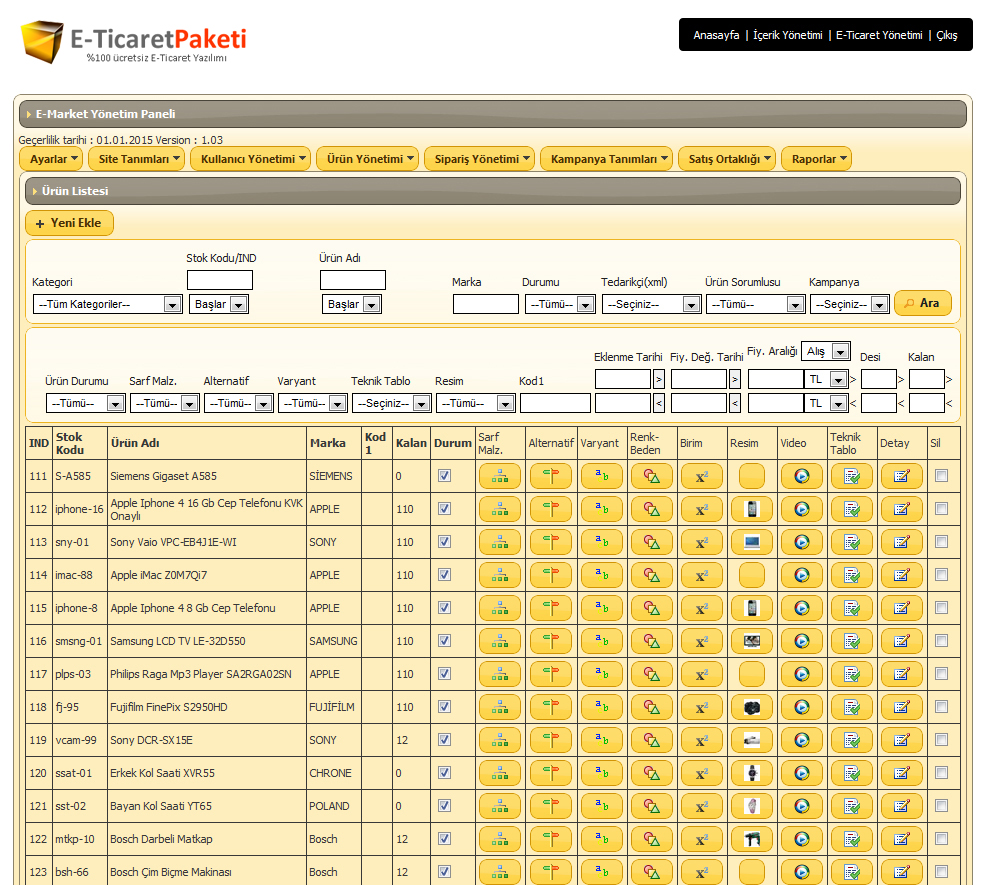Play Video icon for Fujifilm FinePix row
Image resolution: width=986 pixels, height=885 pixels.
point(801,708)
